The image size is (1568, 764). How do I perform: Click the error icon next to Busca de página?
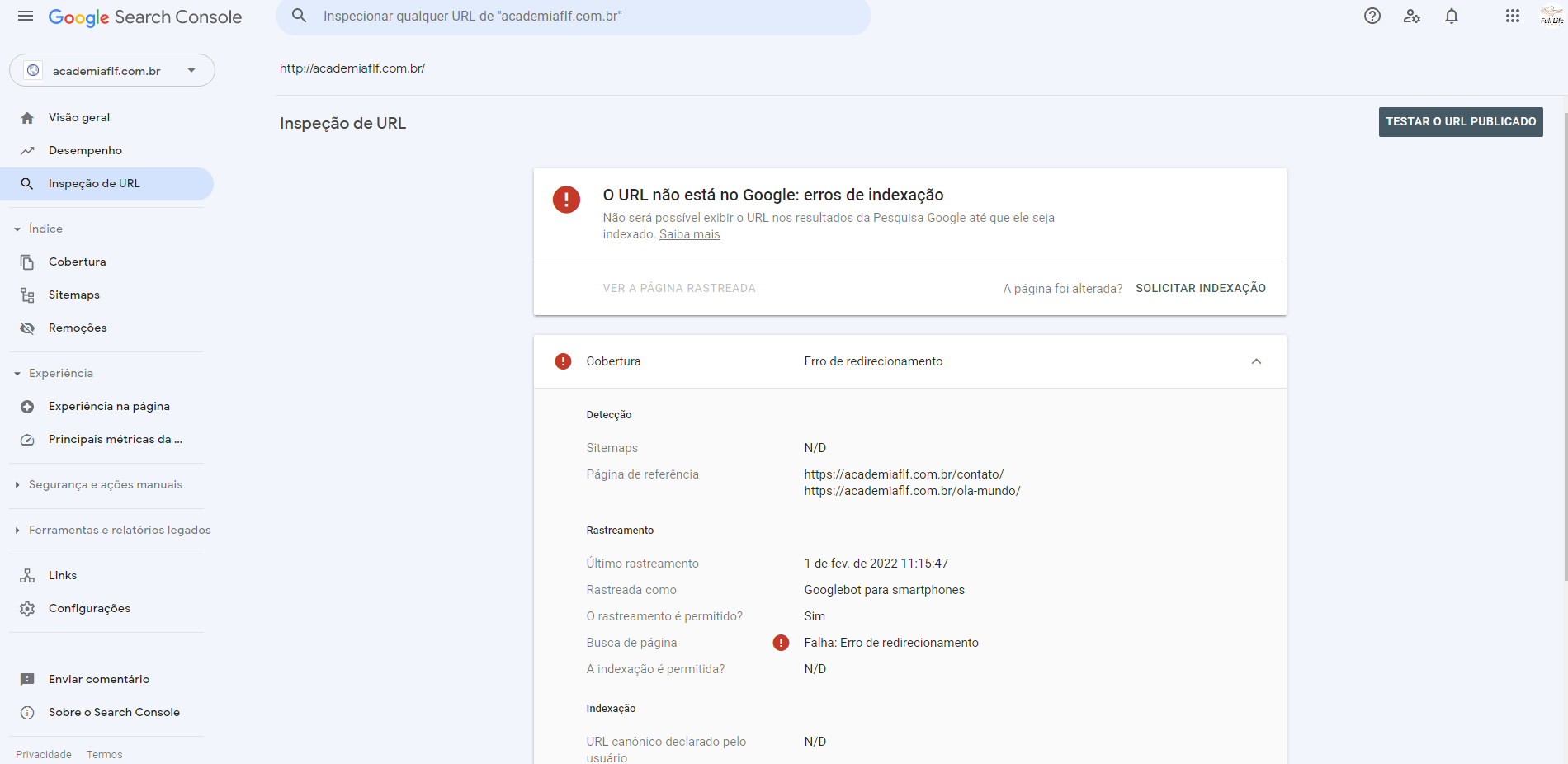click(781, 643)
